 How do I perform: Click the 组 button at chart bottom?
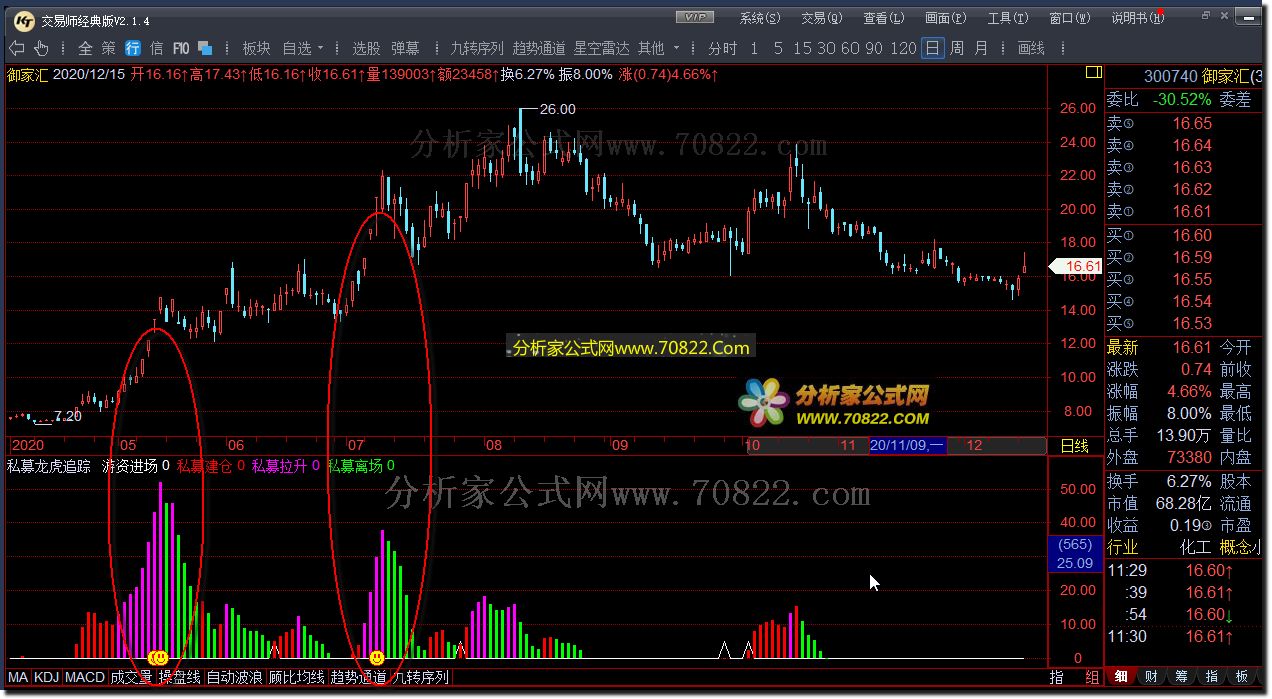click(1092, 677)
